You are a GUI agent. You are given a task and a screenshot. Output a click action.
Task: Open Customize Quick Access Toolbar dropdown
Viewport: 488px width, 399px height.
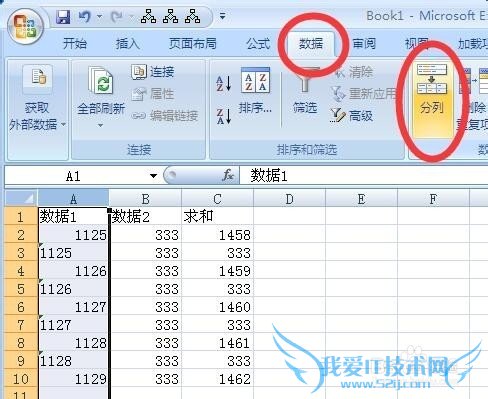pyautogui.click(x=222, y=16)
